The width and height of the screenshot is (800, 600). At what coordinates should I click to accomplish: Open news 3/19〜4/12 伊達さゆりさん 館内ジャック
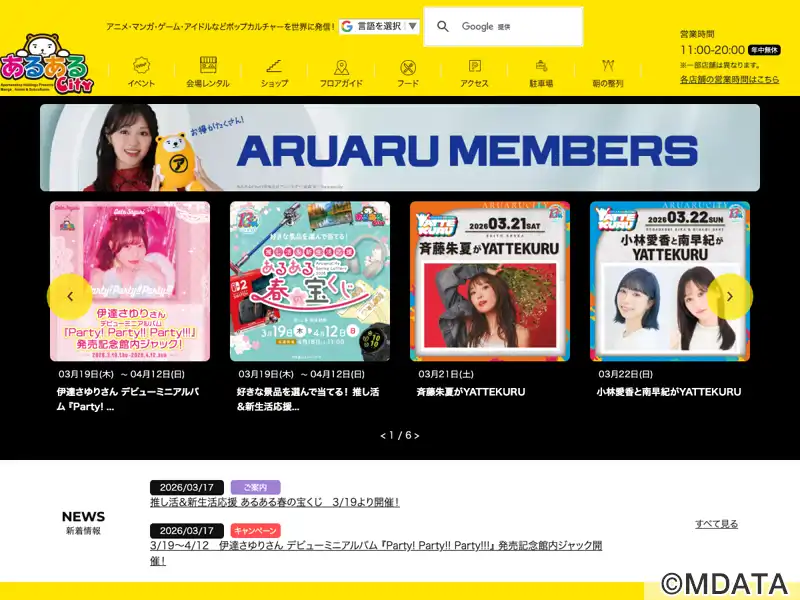[376, 553]
